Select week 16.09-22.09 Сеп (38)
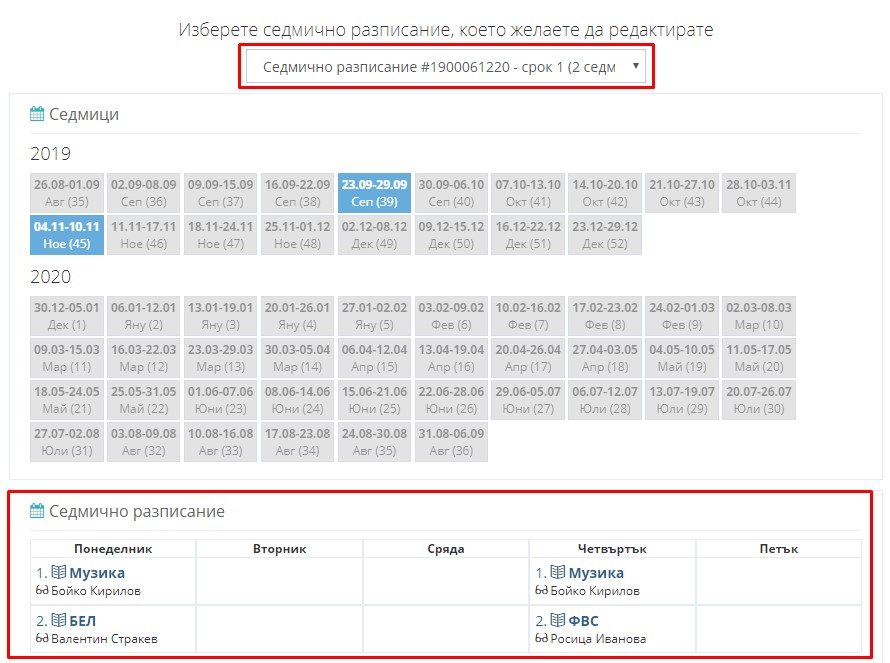The image size is (890, 663). tap(297, 193)
